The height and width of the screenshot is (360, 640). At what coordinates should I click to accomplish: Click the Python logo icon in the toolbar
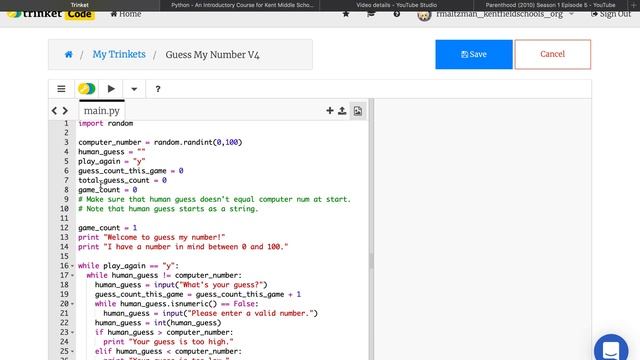pyautogui.click(x=87, y=89)
